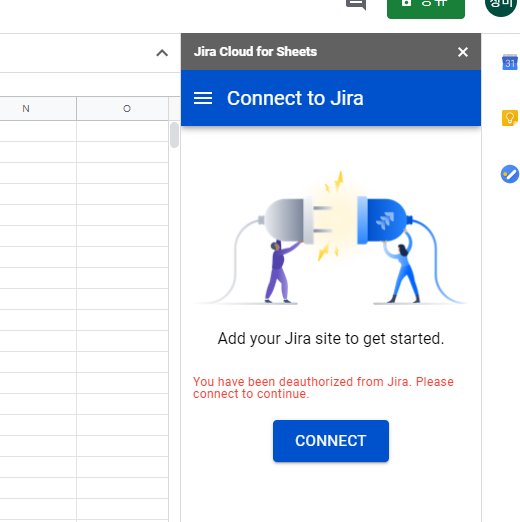520x522 pixels.
Task: Open Google Calendar side panel icon
Action: (510, 62)
